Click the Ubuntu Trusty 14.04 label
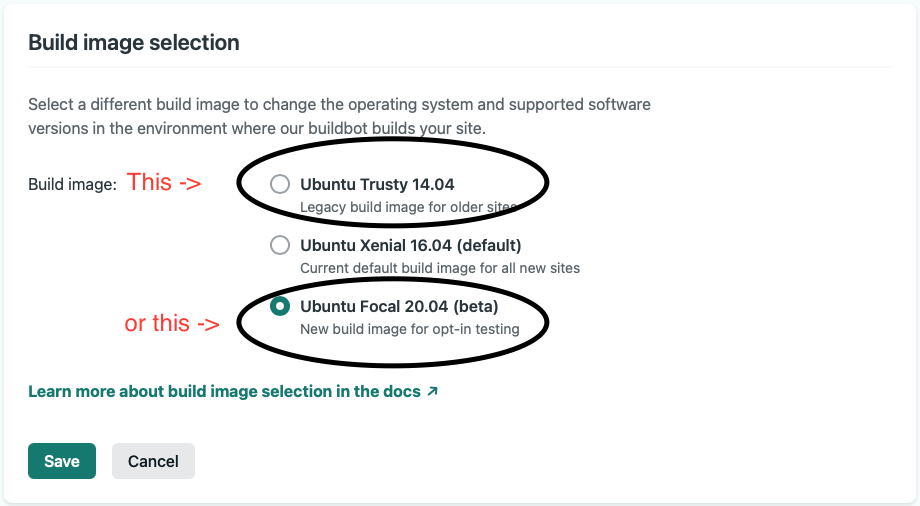The image size is (920, 506). (377, 184)
